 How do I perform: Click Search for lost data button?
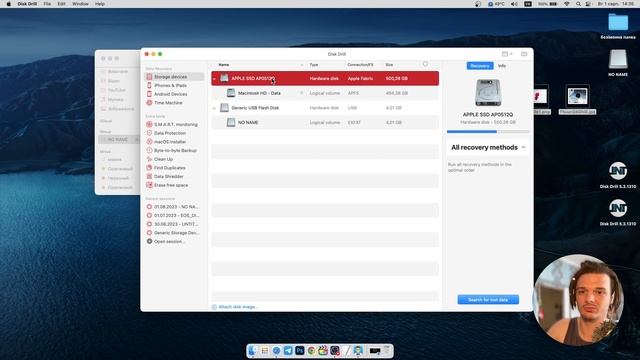click(488, 300)
